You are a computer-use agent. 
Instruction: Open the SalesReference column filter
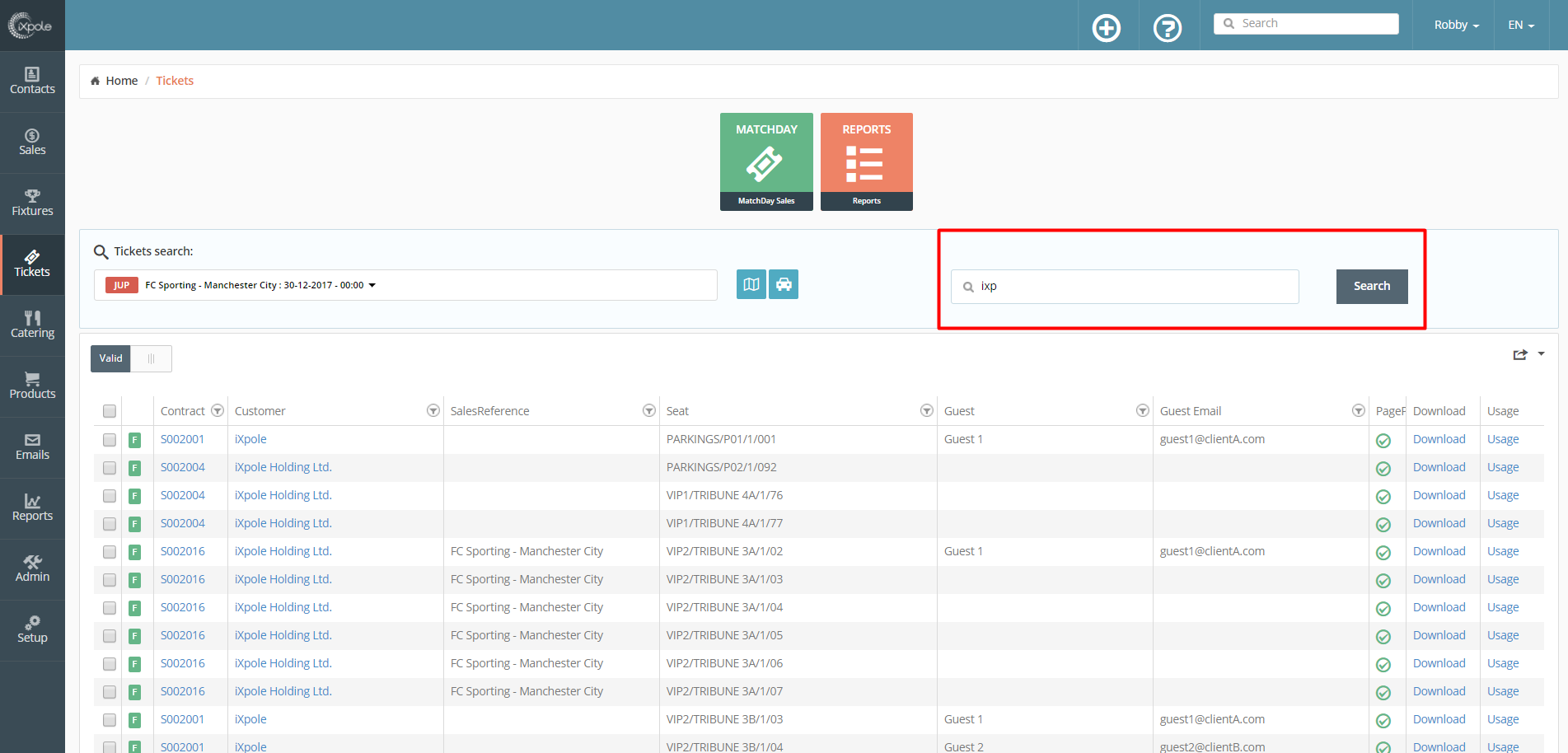click(649, 410)
